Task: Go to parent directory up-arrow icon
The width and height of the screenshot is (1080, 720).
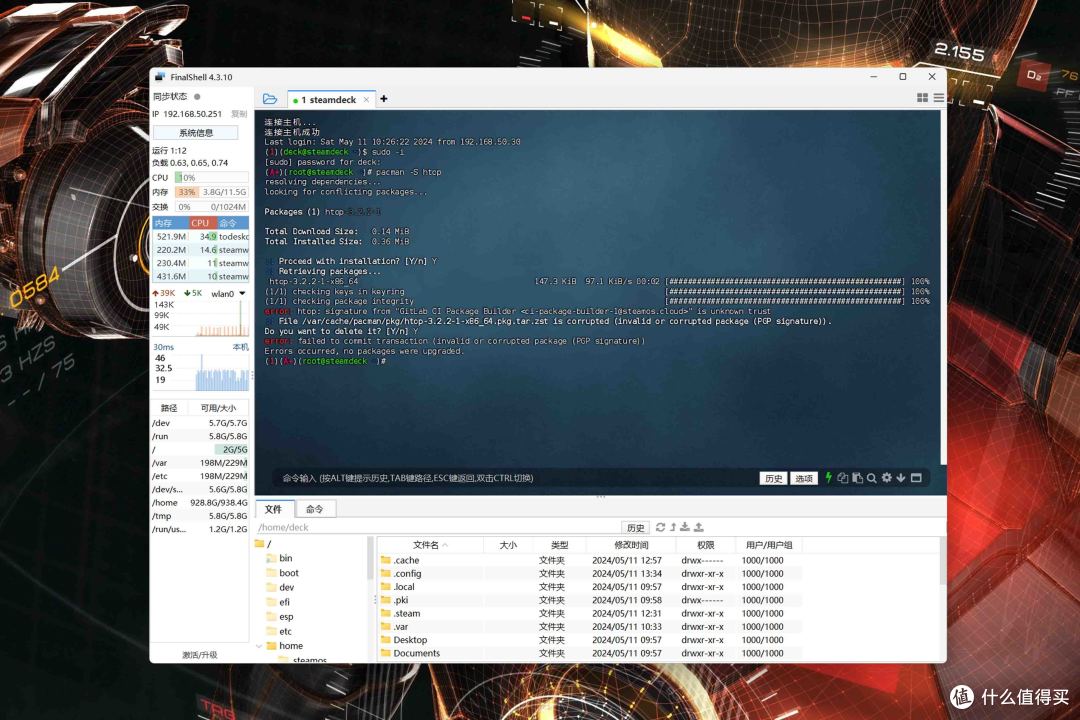Action: pos(673,527)
